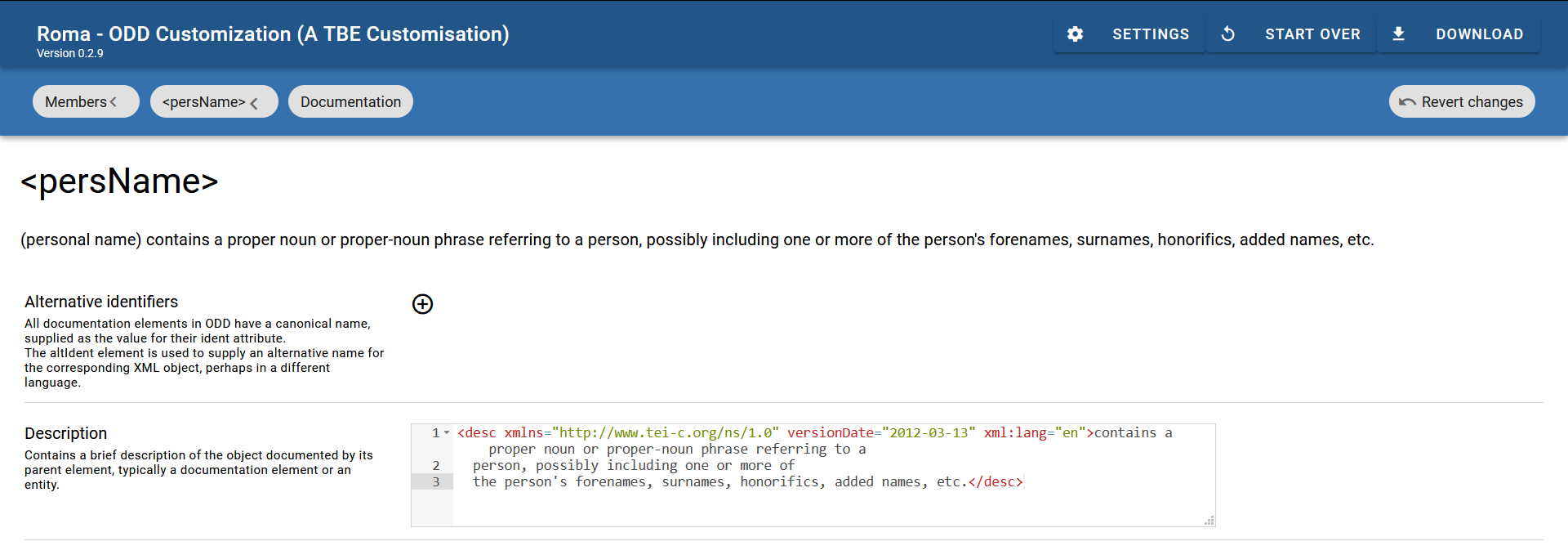Open the Members breadcrumb
Screen dimensions: 1568x546
[x=86, y=102]
